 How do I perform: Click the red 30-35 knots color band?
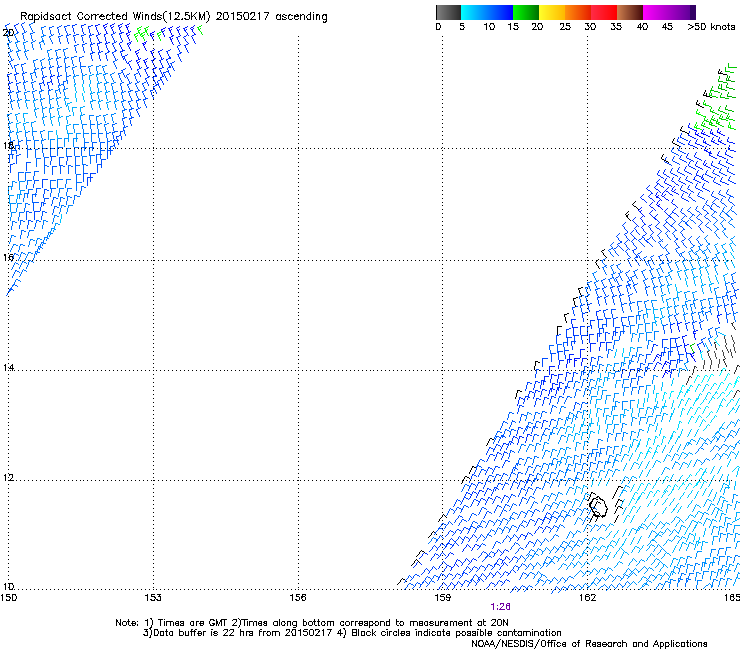(604, 12)
